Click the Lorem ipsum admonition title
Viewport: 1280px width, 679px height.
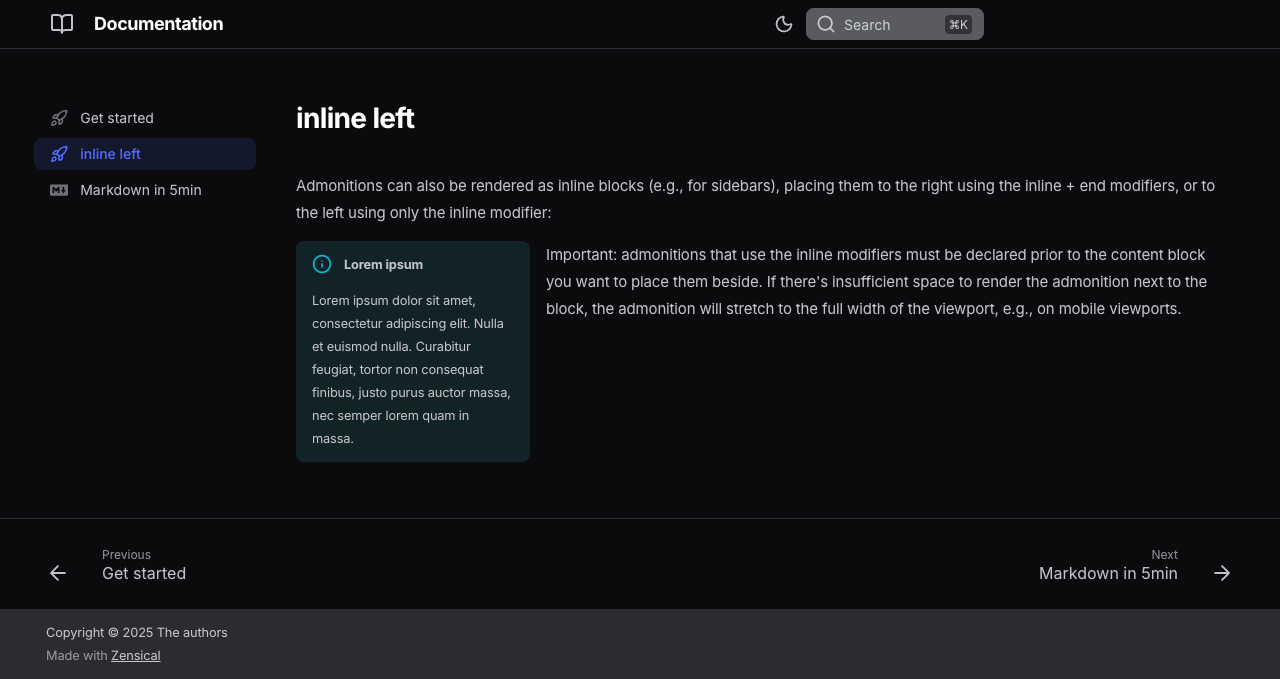pos(383,264)
